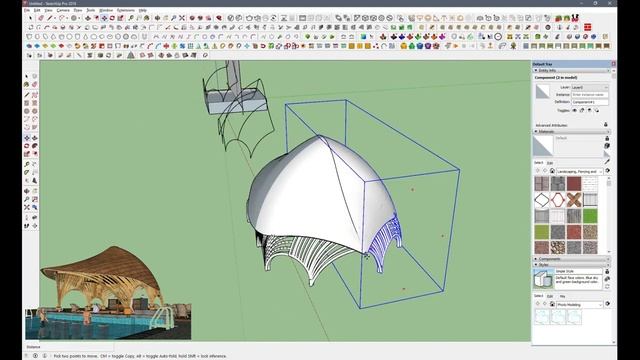The height and width of the screenshot is (360, 640).
Task: Open the Landscaping, Fencing materials dropdown
Action: [580, 171]
